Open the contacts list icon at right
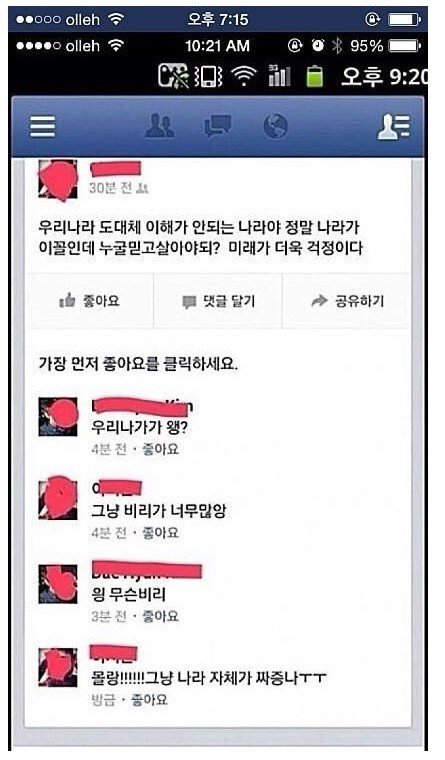 pos(394,126)
